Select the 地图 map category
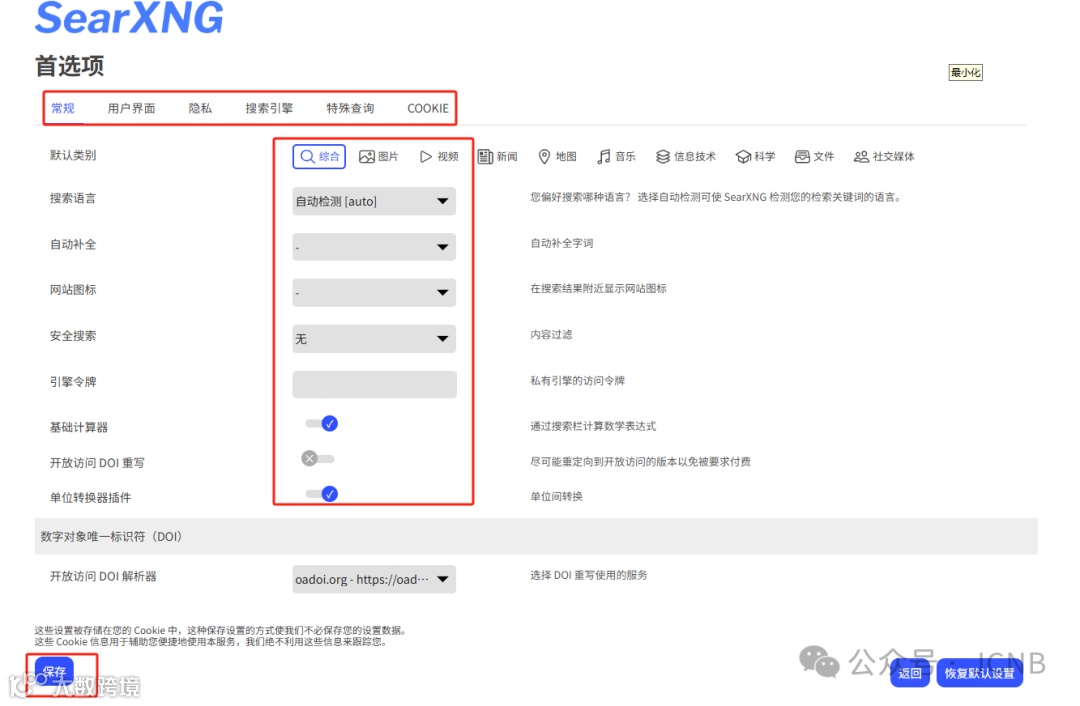The image size is (1080, 706). click(x=557, y=156)
